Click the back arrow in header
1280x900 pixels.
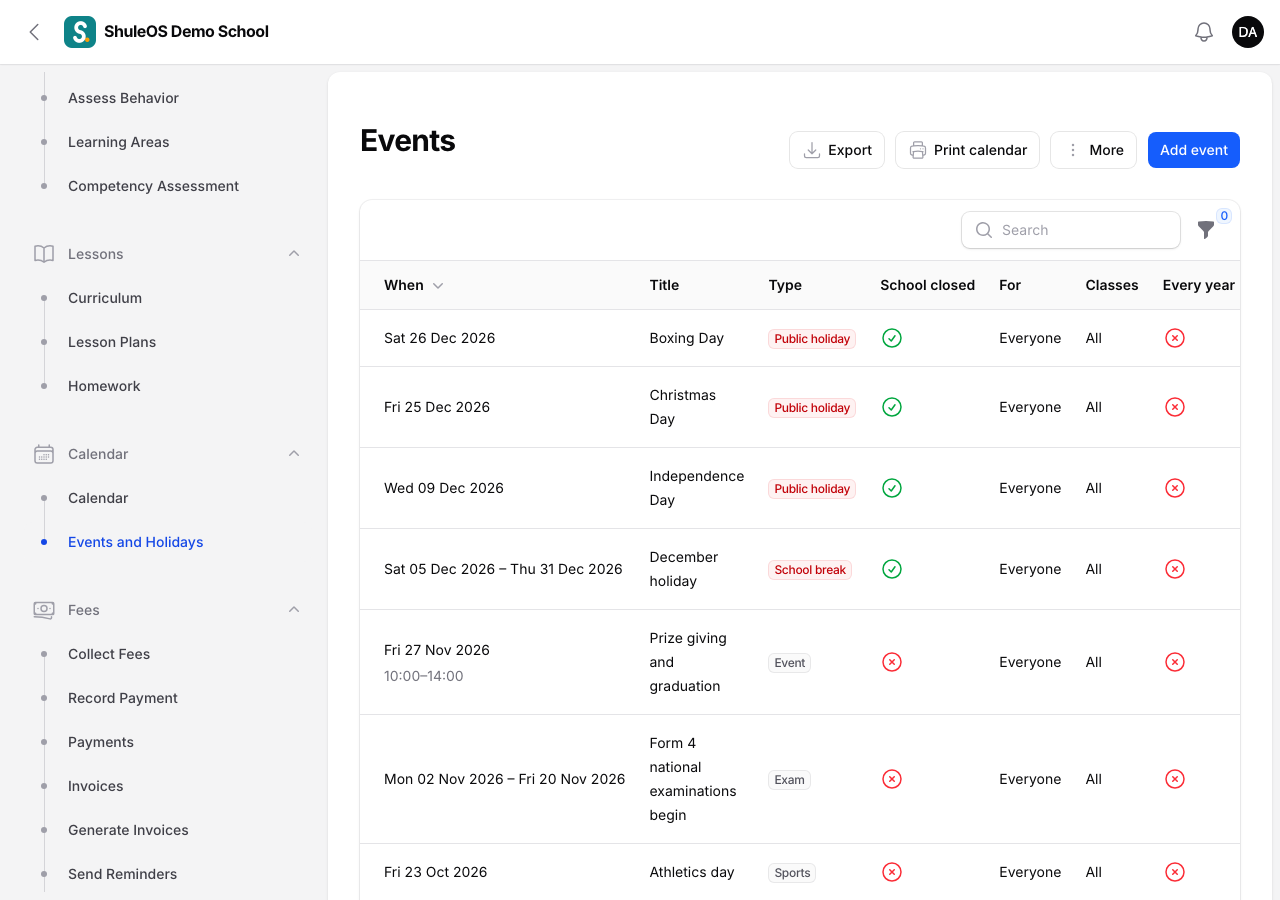(x=34, y=32)
